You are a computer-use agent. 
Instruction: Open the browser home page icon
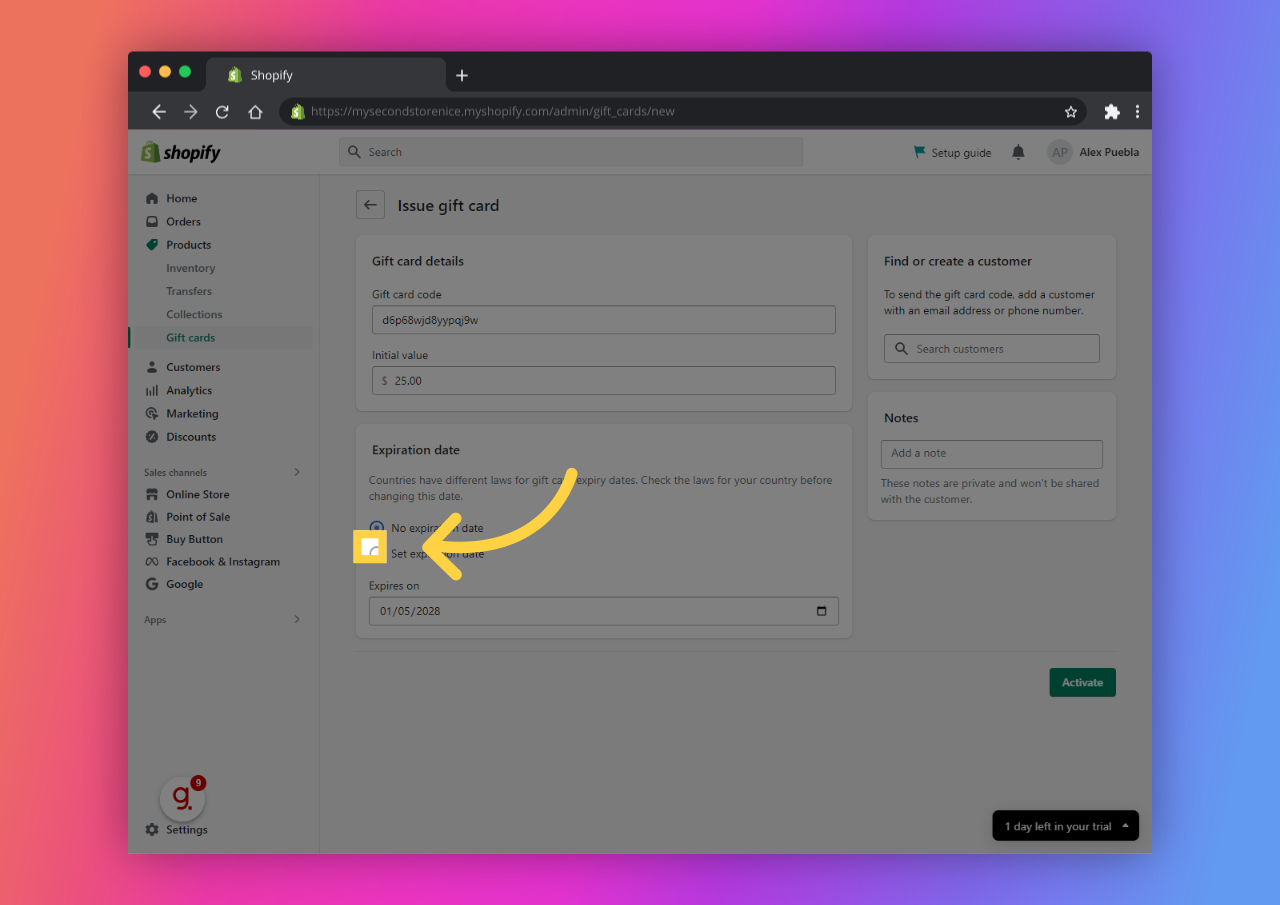tap(255, 112)
